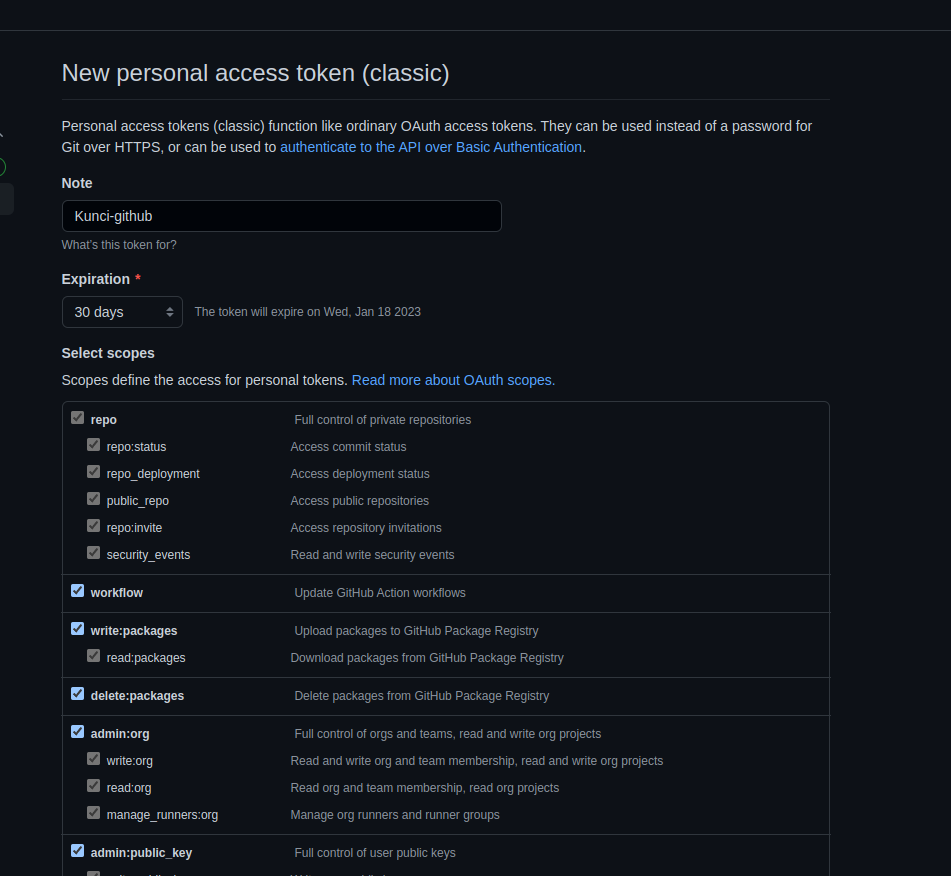Enable public_repo repository access
951x876 pixels.
(93, 498)
